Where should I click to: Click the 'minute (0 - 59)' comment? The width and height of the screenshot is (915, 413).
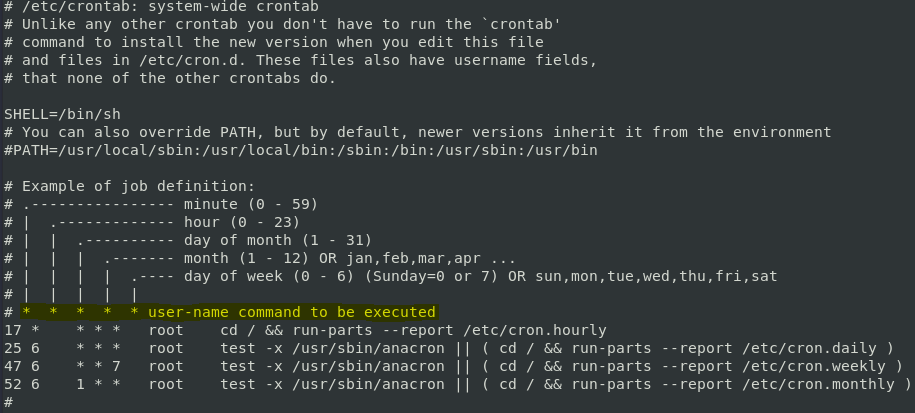point(251,204)
